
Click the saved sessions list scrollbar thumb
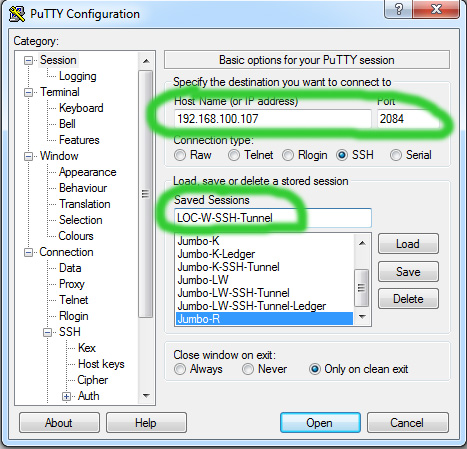pos(362,287)
